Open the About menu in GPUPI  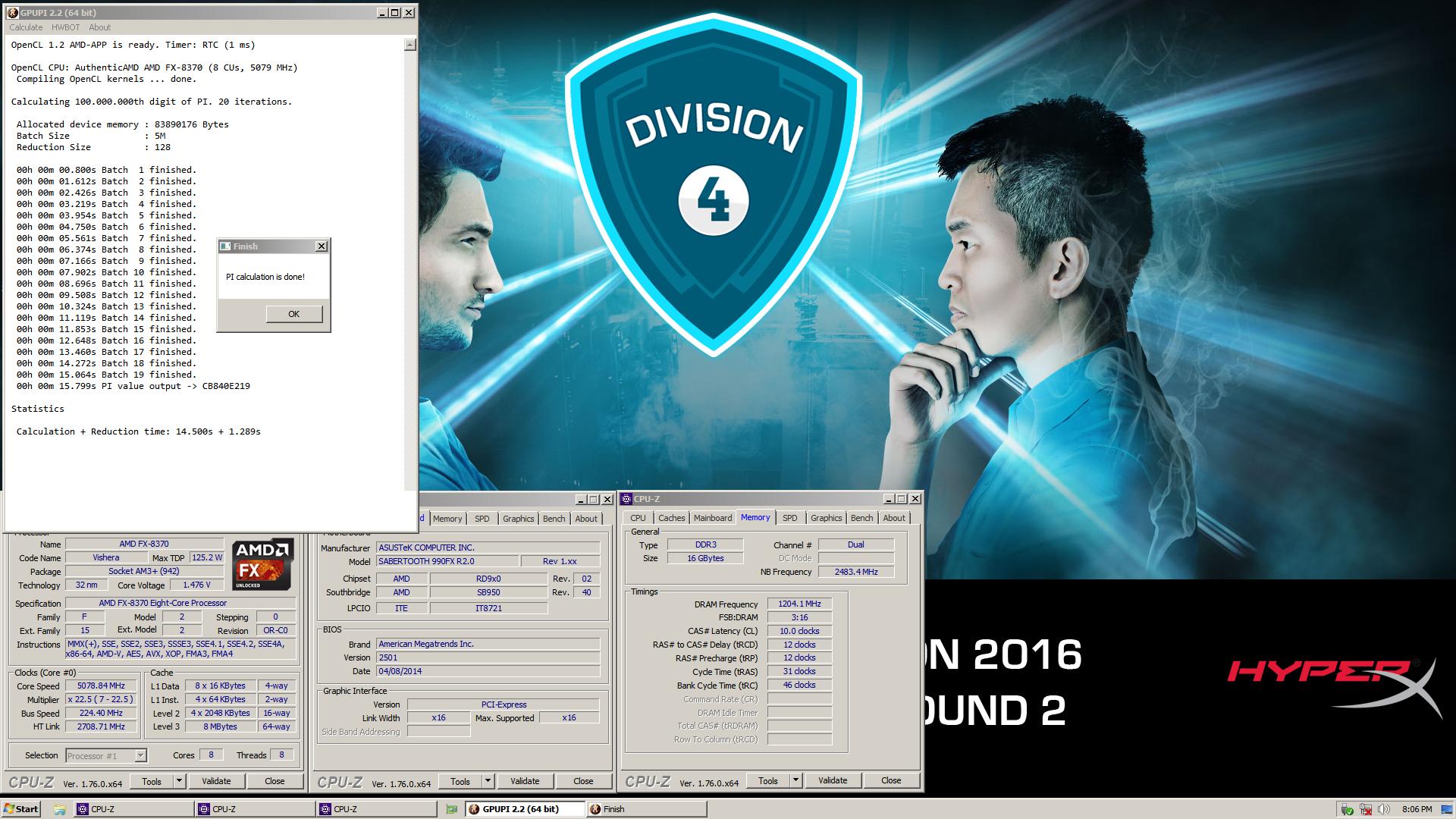coord(100,27)
